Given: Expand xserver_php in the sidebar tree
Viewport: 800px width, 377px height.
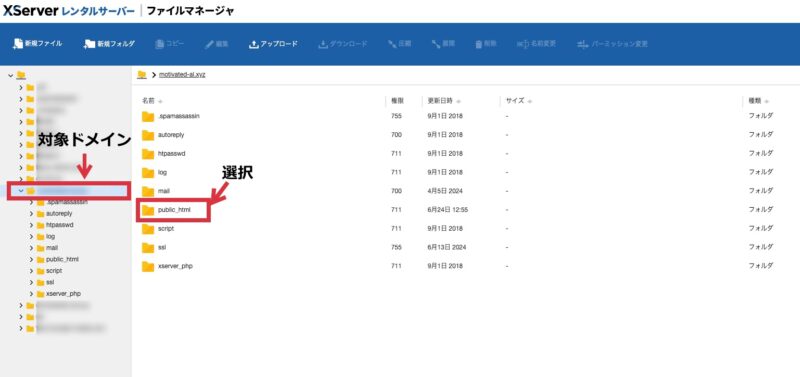Looking at the screenshot, I should [32, 294].
